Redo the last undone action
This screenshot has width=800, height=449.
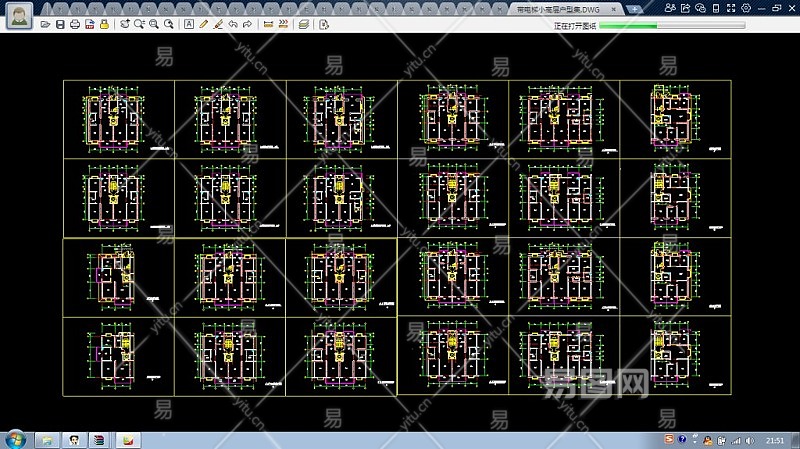(x=247, y=24)
